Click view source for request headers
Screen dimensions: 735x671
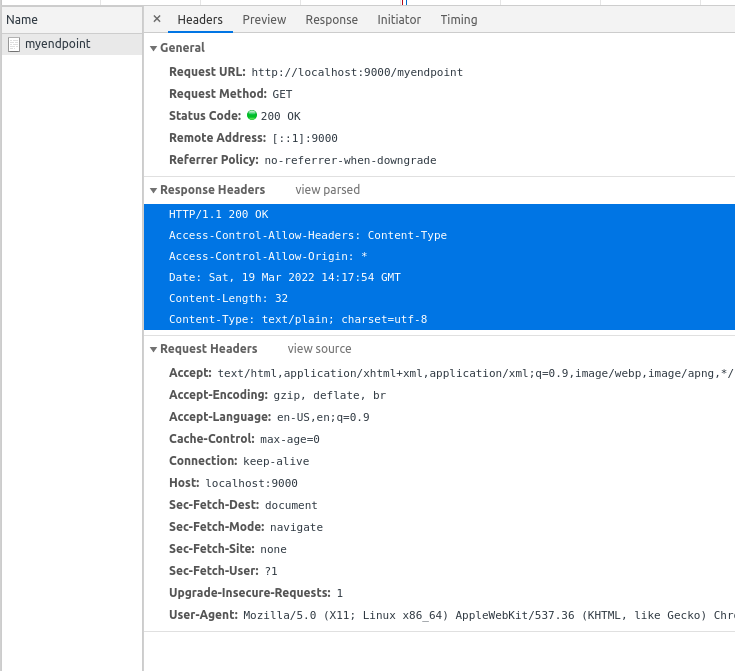click(320, 349)
